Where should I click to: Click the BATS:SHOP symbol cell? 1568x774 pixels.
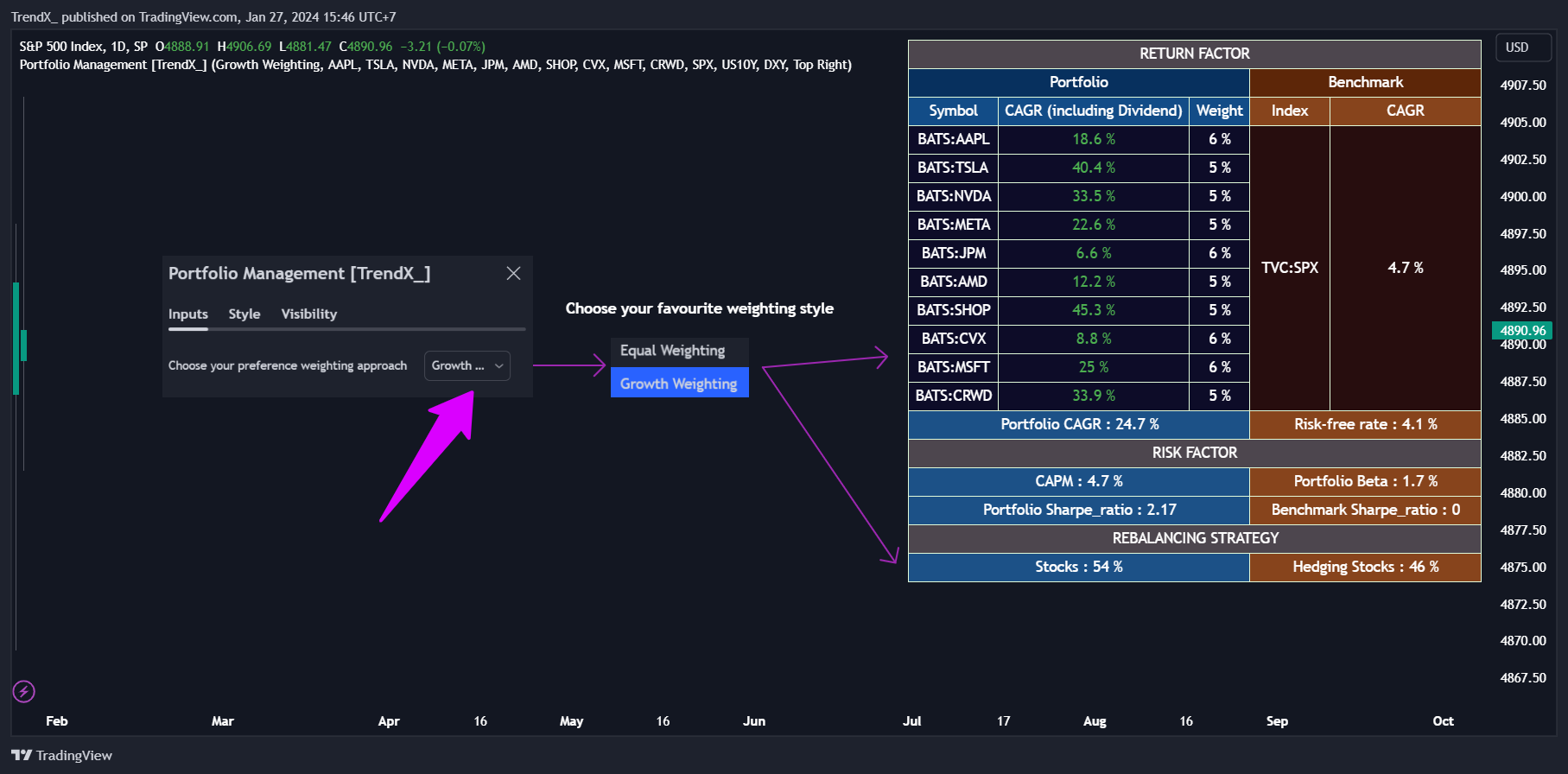pos(954,310)
